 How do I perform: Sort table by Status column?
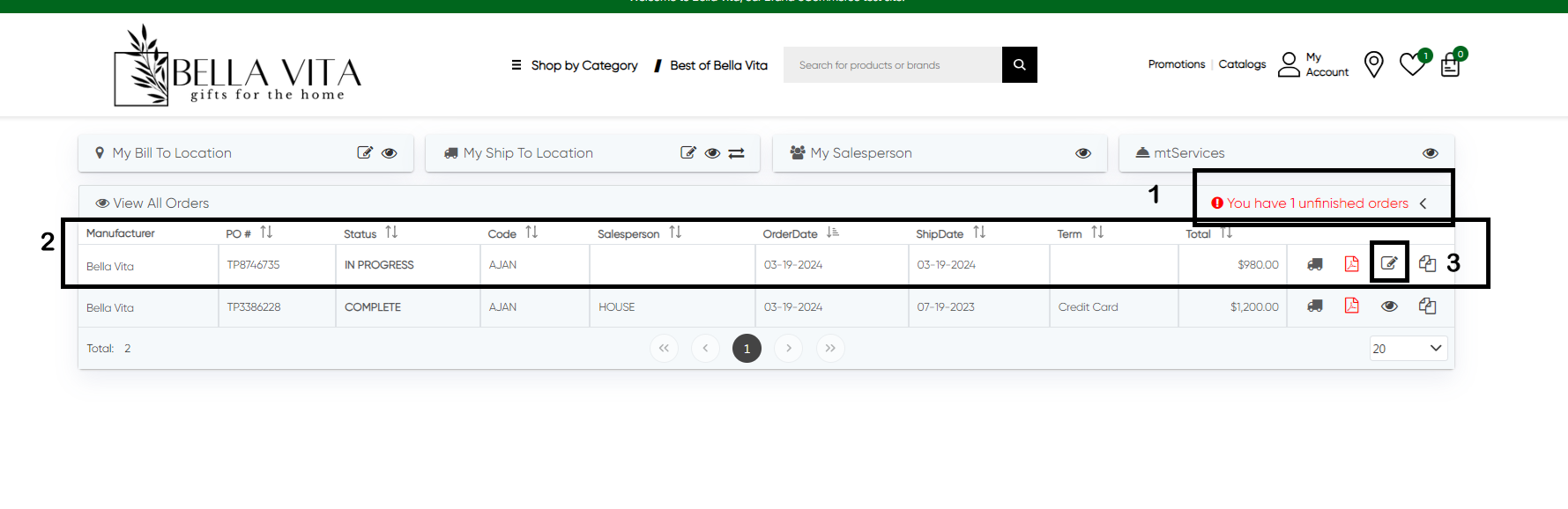click(x=391, y=232)
